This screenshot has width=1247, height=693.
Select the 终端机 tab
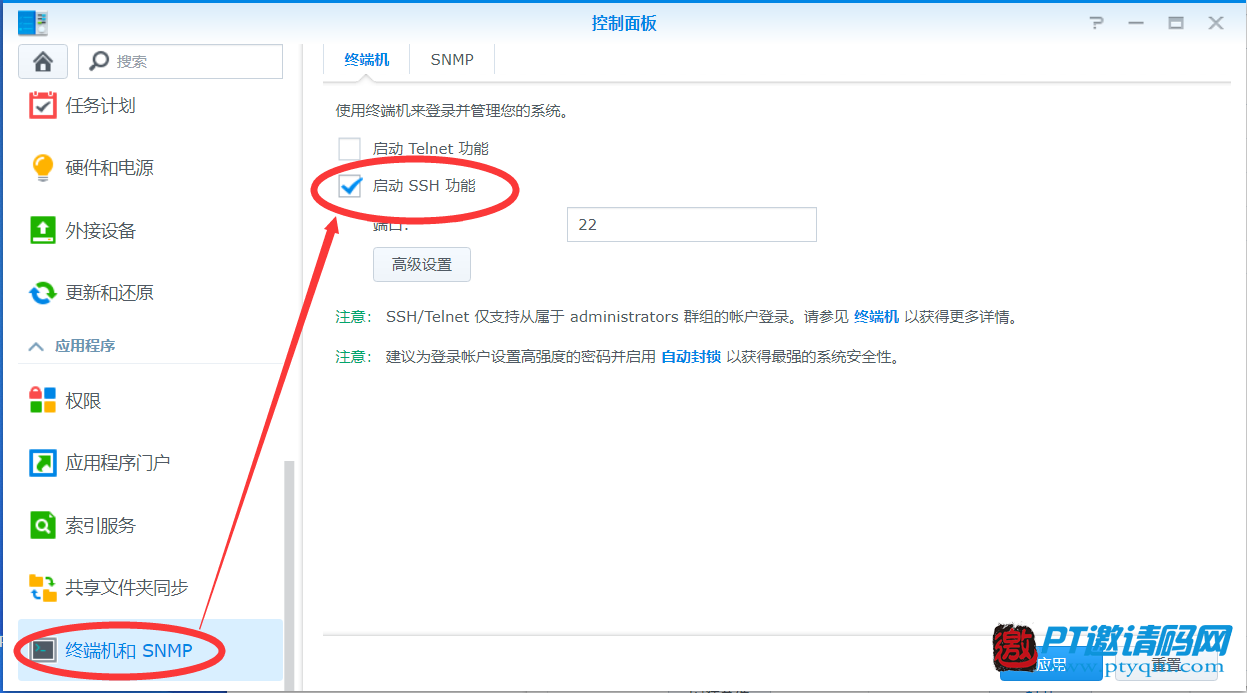[x=366, y=59]
